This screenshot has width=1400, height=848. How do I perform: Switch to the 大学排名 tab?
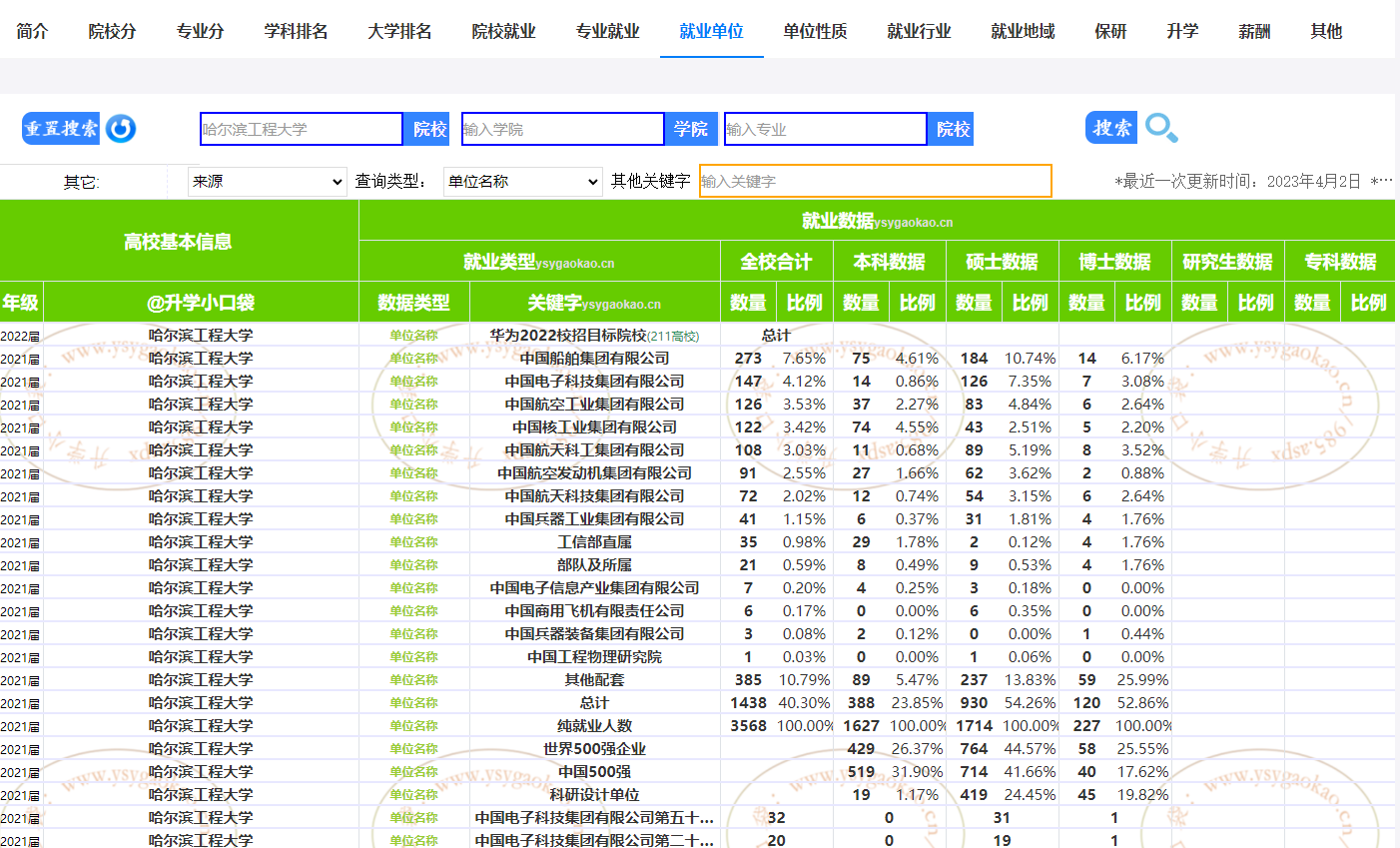tap(399, 31)
